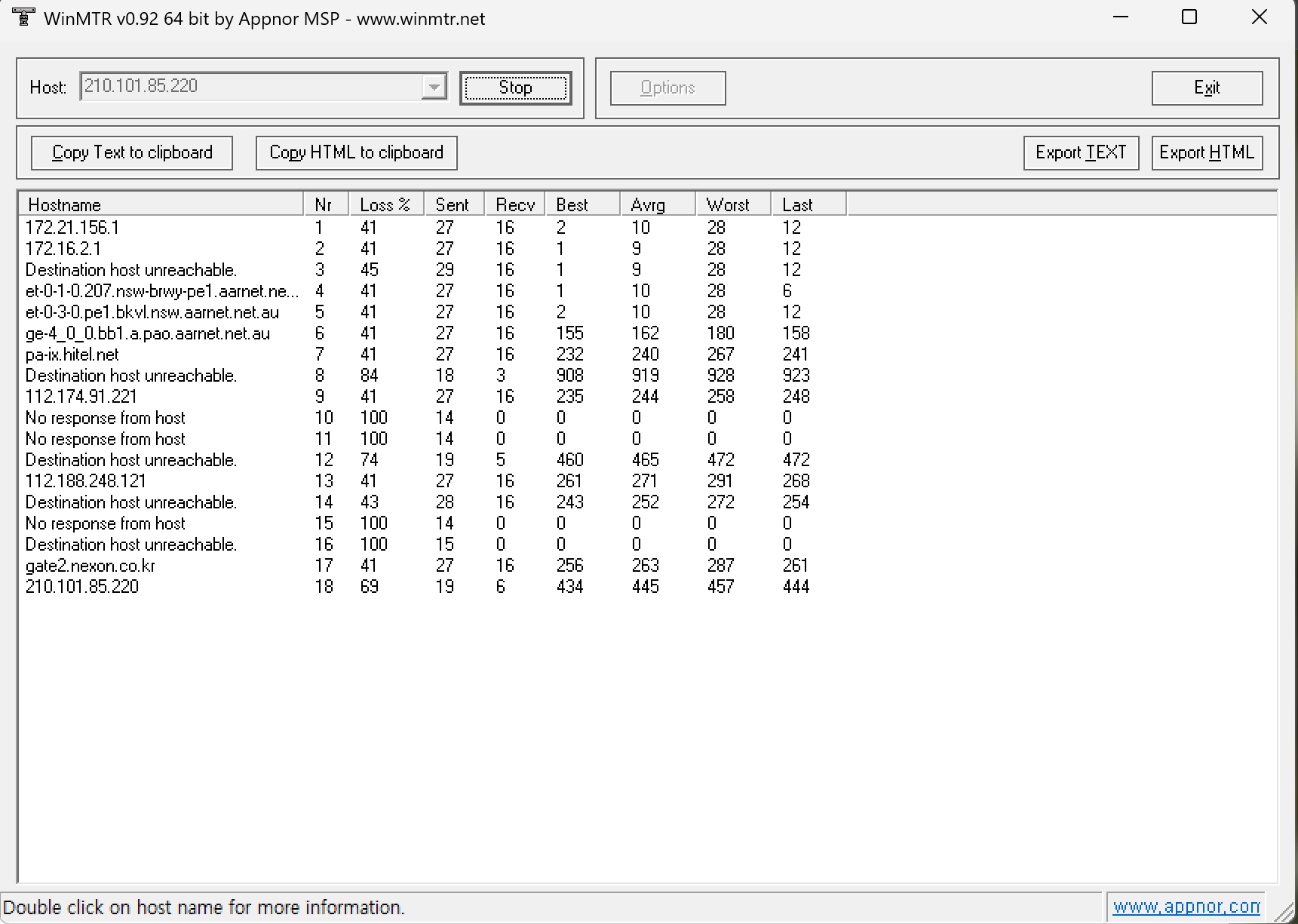Select Destination host unreachable row Nr 12
Viewport: 1298px width, 924px height.
pos(434,460)
